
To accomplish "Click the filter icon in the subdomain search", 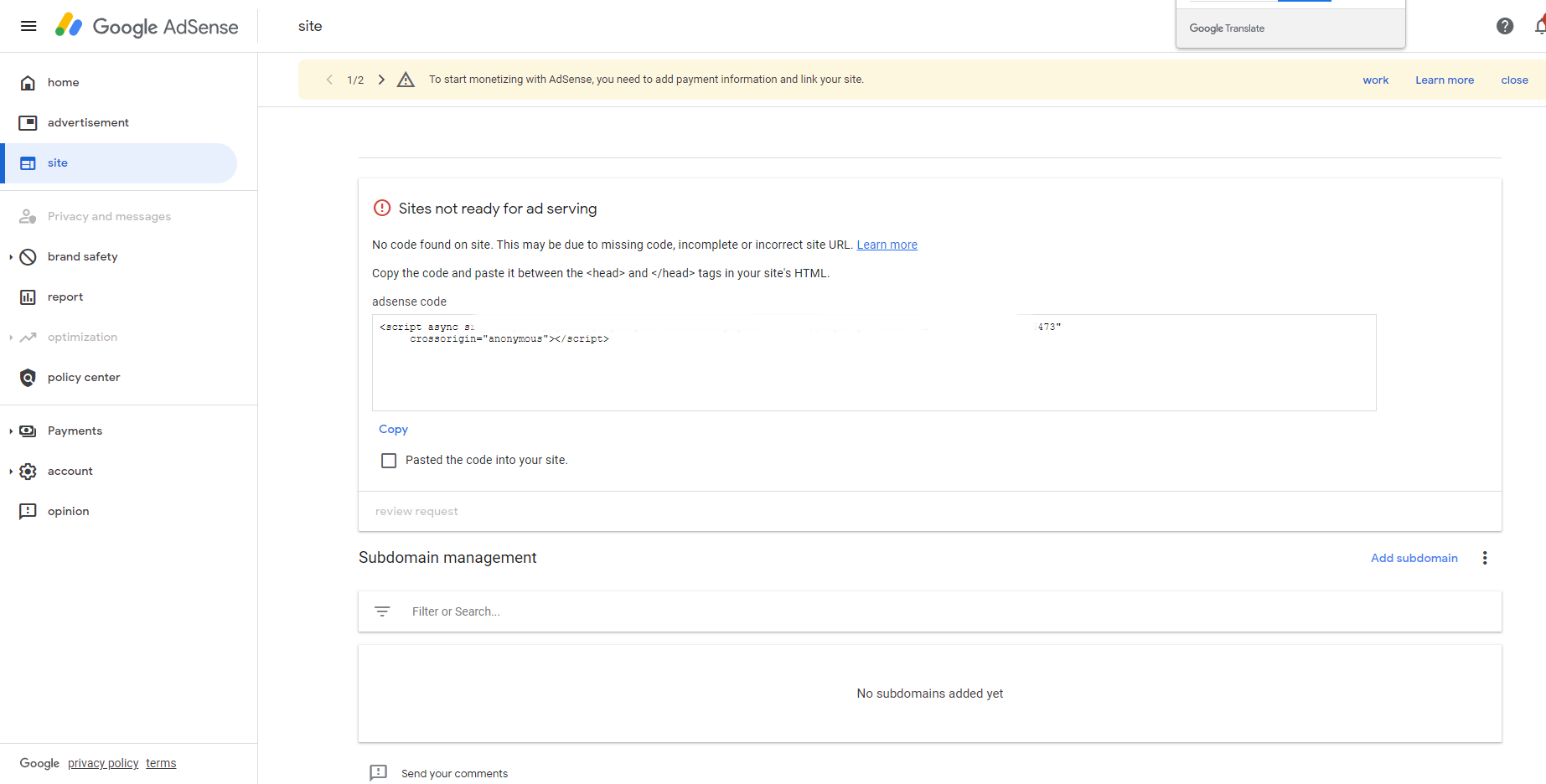I will coord(382,611).
